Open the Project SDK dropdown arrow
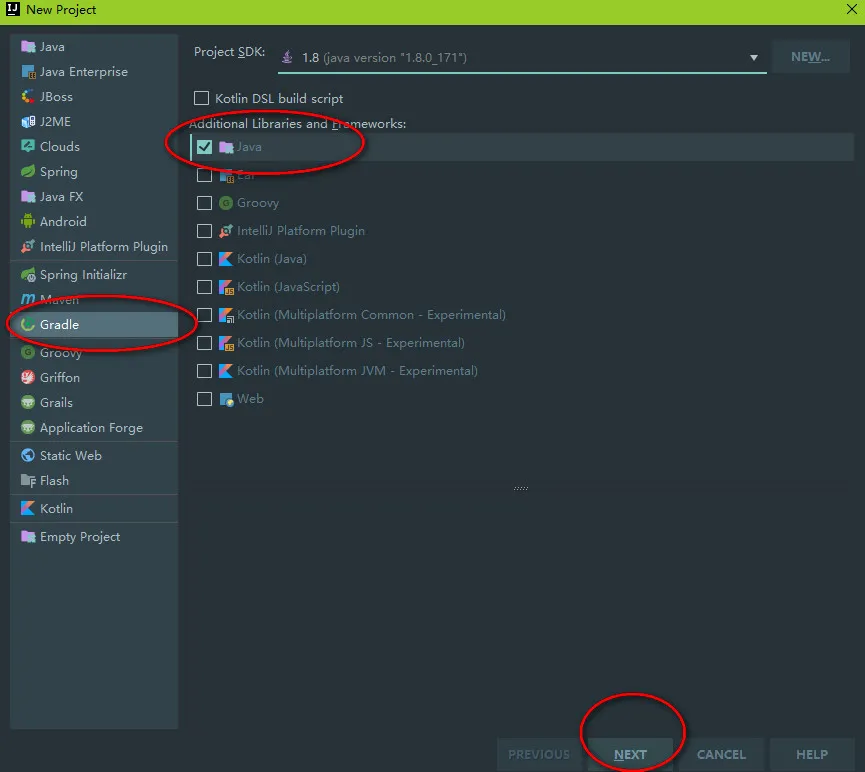 coord(753,57)
